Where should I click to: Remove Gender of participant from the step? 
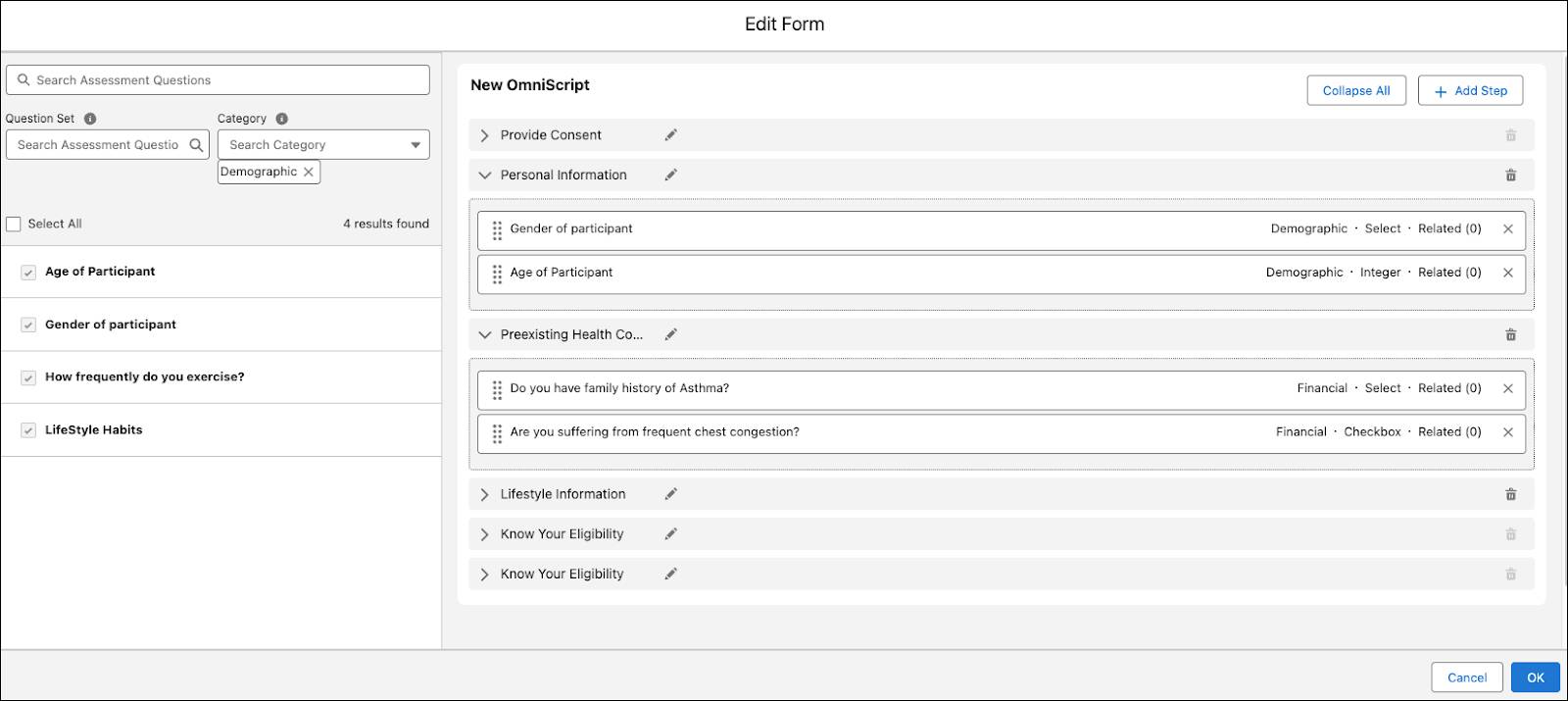pyautogui.click(x=1507, y=229)
